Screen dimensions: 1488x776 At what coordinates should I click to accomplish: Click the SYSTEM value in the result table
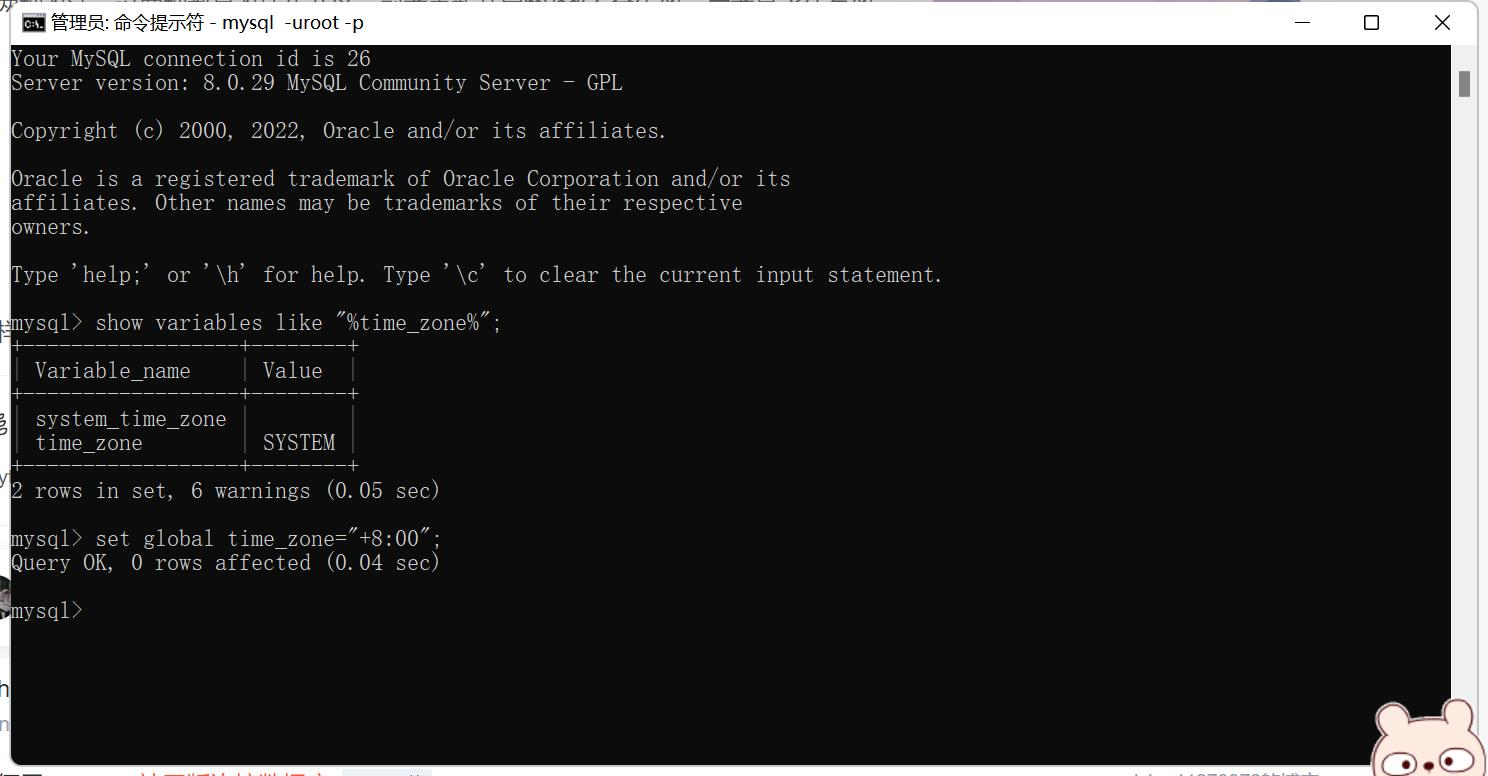(298, 443)
